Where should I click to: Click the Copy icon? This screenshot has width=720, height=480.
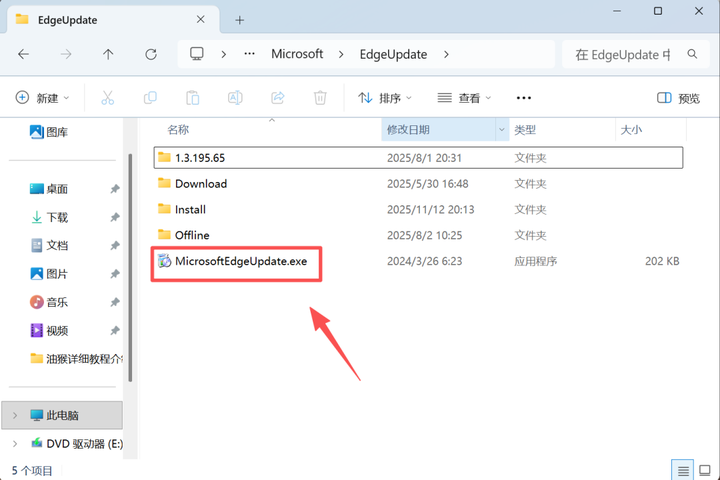click(x=150, y=98)
